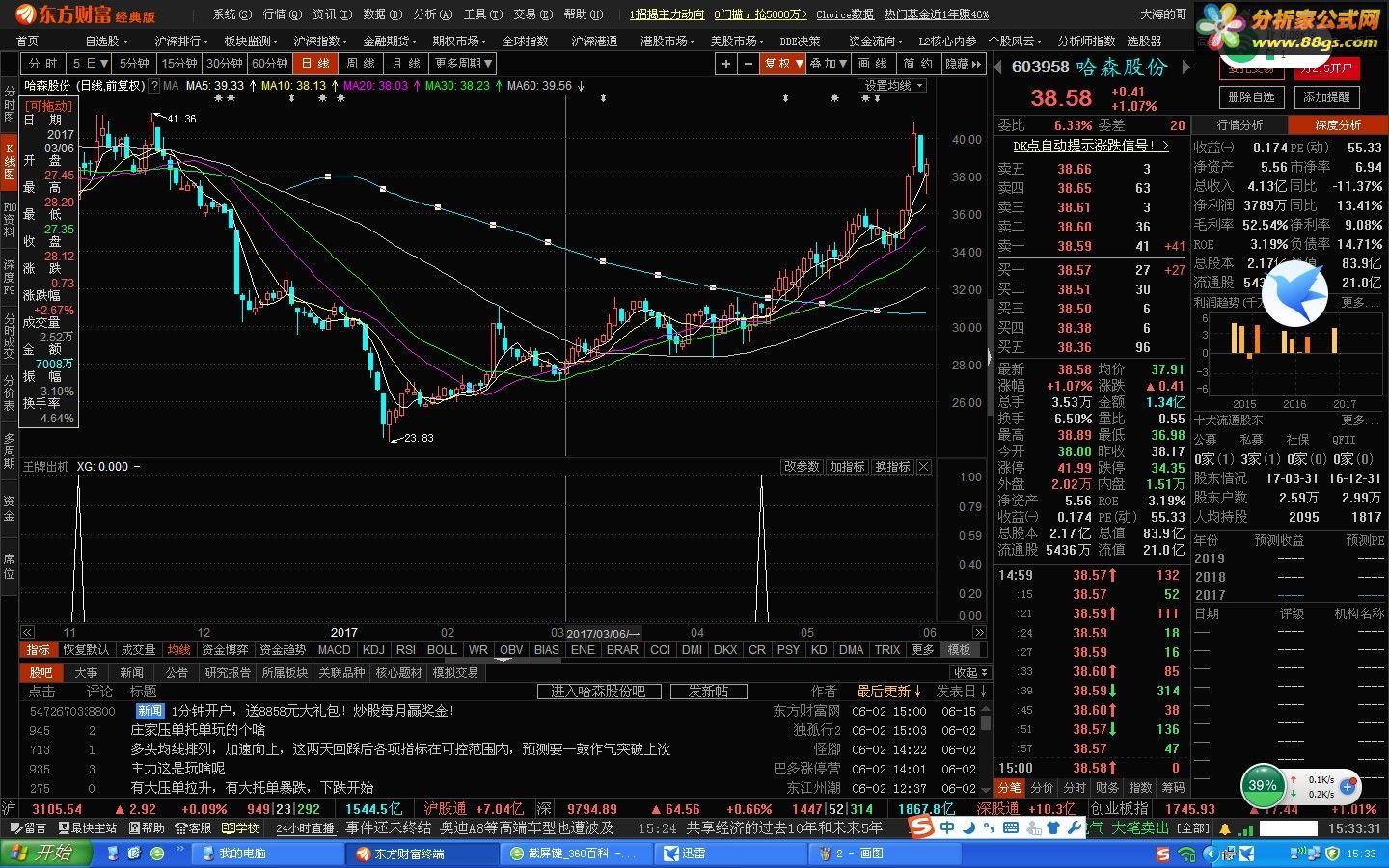1389x868 pixels.
Task: Select the 分时 period button
Action: pos(43,64)
